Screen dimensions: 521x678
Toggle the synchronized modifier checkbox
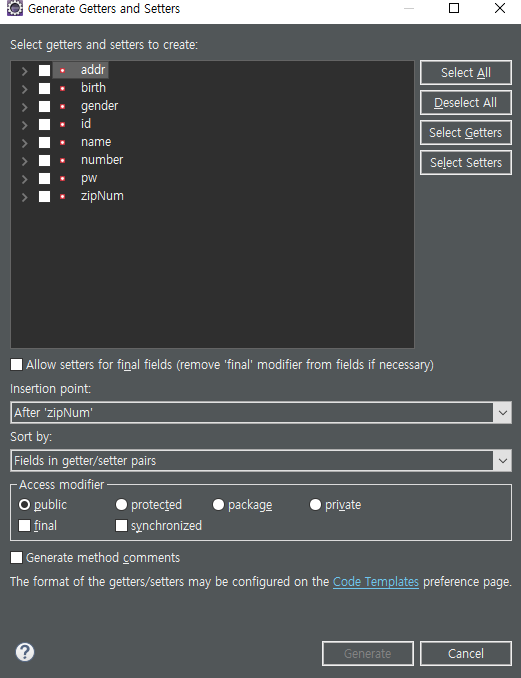121,525
